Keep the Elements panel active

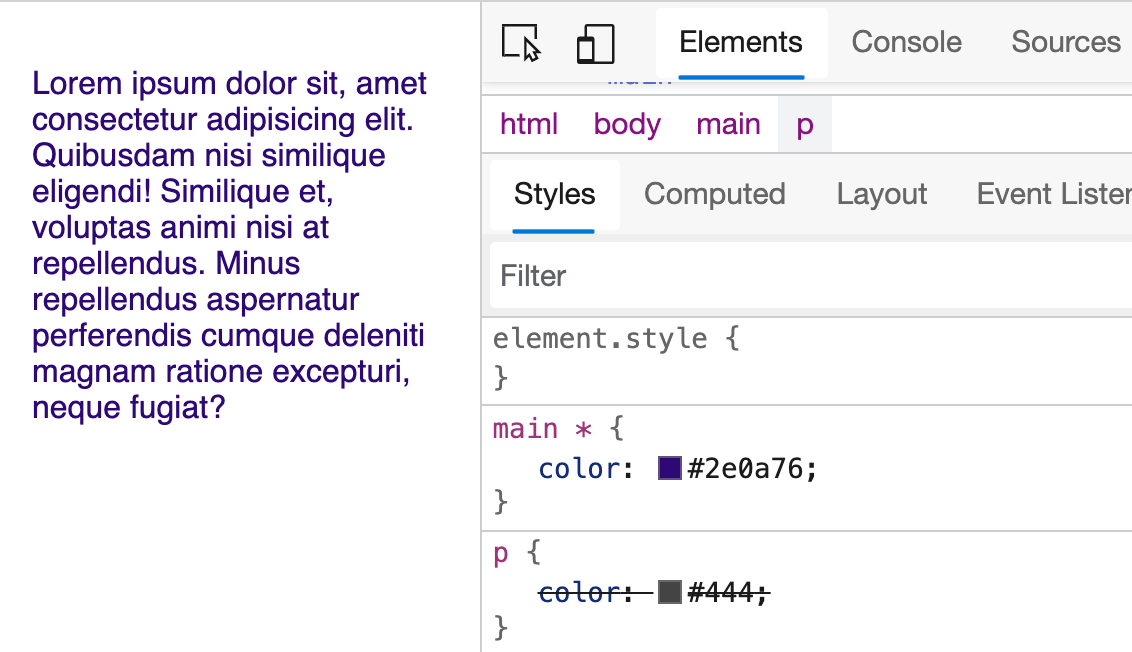tap(741, 42)
